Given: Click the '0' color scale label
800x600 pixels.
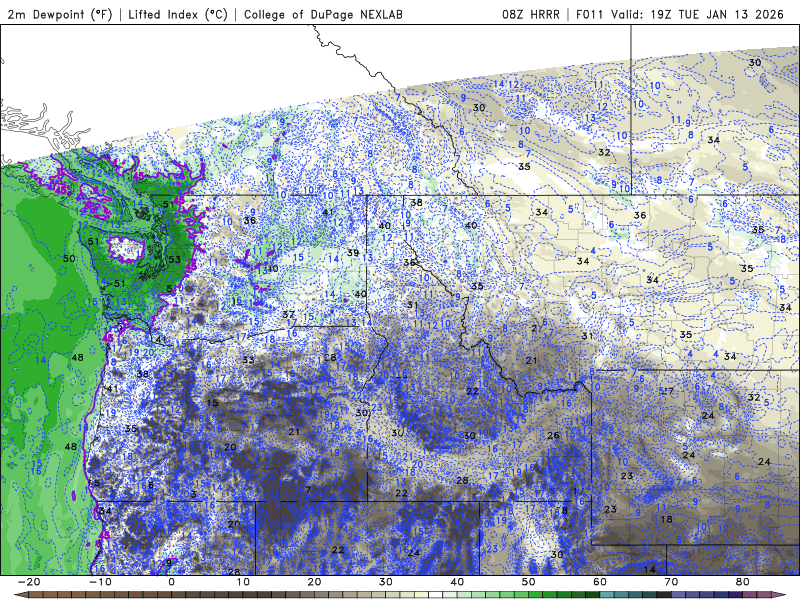Looking at the screenshot, I should [171, 582].
